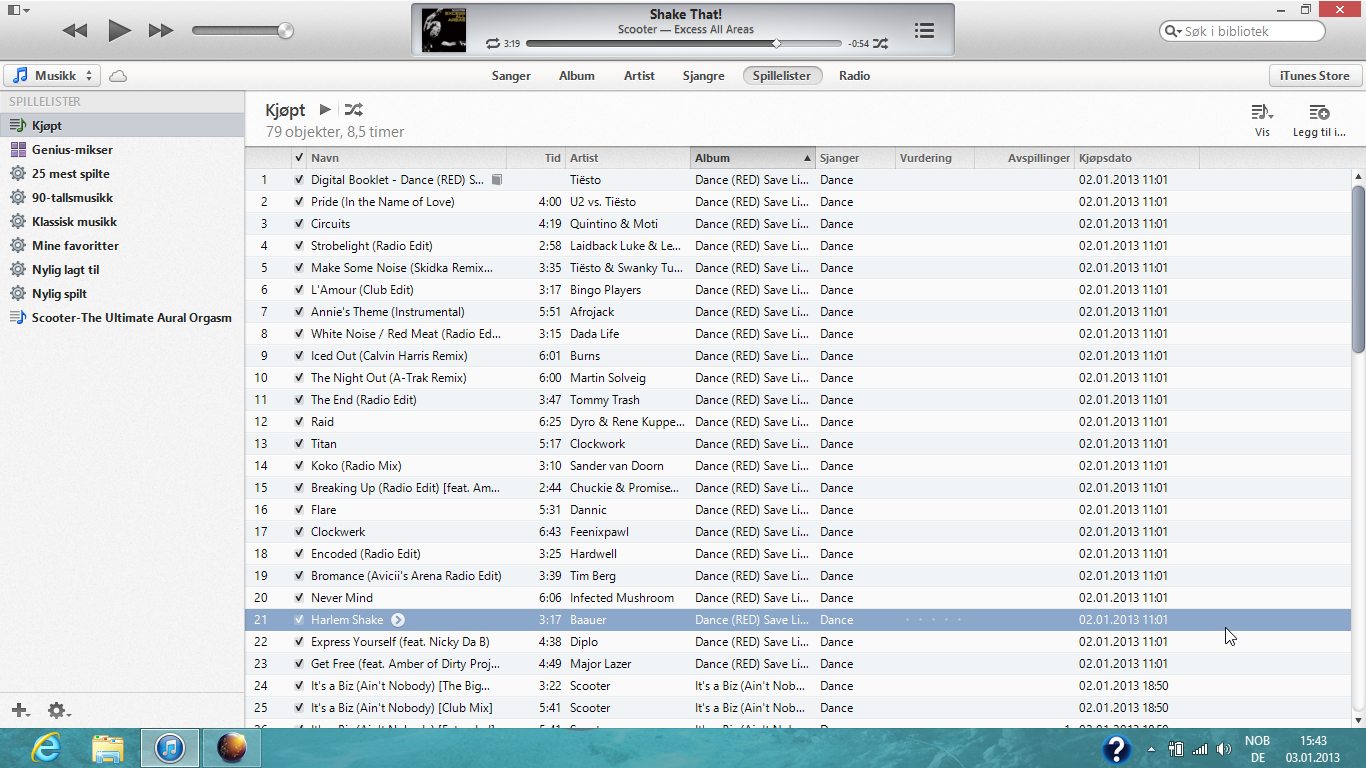Click the Next track fast-forward button

point(161,31)
